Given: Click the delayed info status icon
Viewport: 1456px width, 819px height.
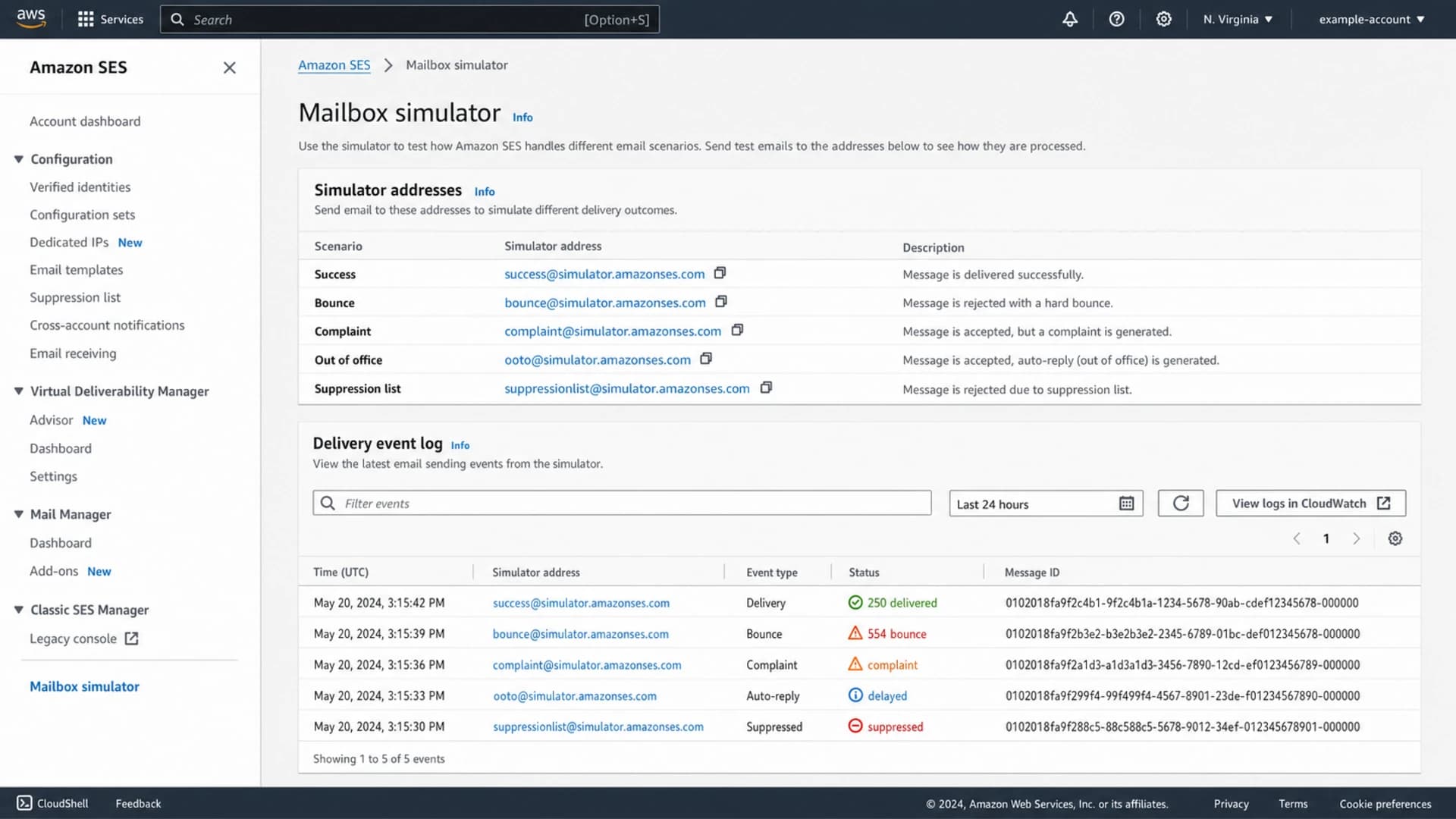Looking at the screenshot, I should pyautogui.click(x=855, y=695).
